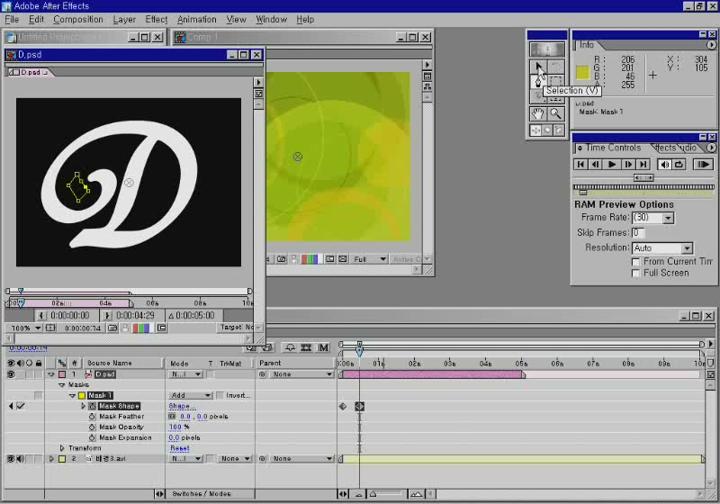Screen dimensions: 720x504
Task: Click the Mask 1 yellow color swatch
Action: (82, 395)
